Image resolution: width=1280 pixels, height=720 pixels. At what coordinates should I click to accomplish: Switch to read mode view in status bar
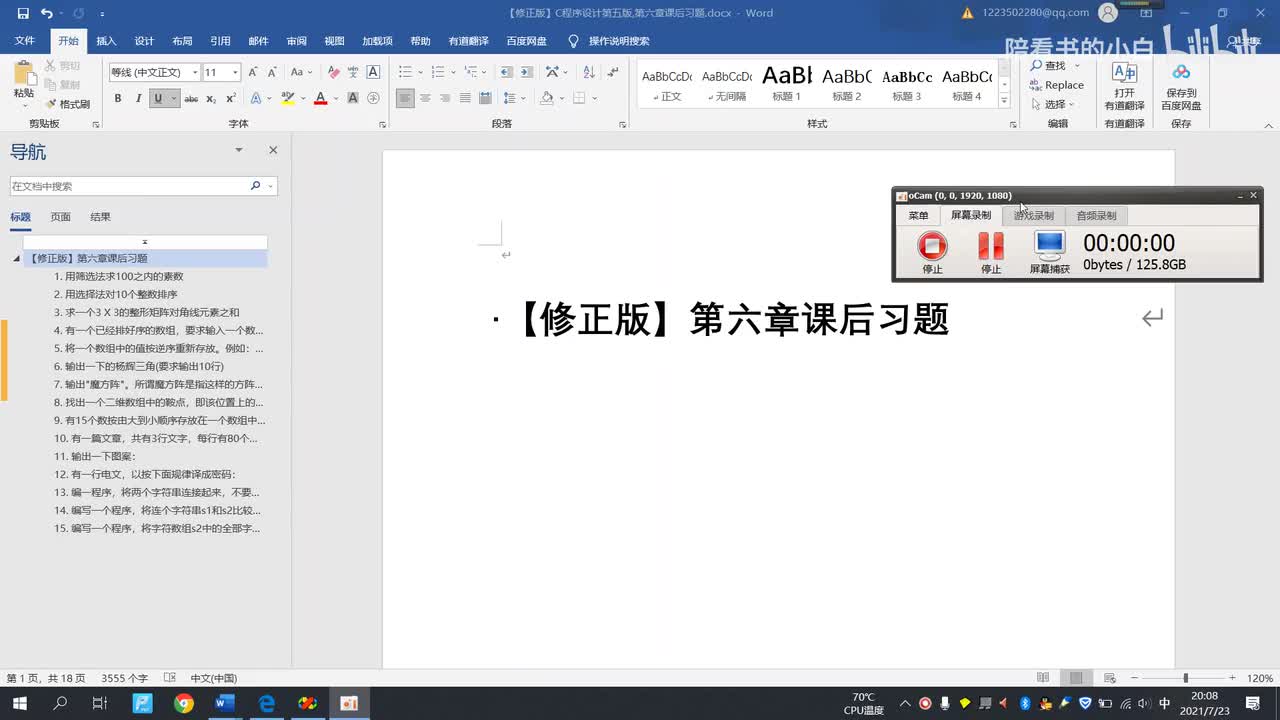[1043, 678]
